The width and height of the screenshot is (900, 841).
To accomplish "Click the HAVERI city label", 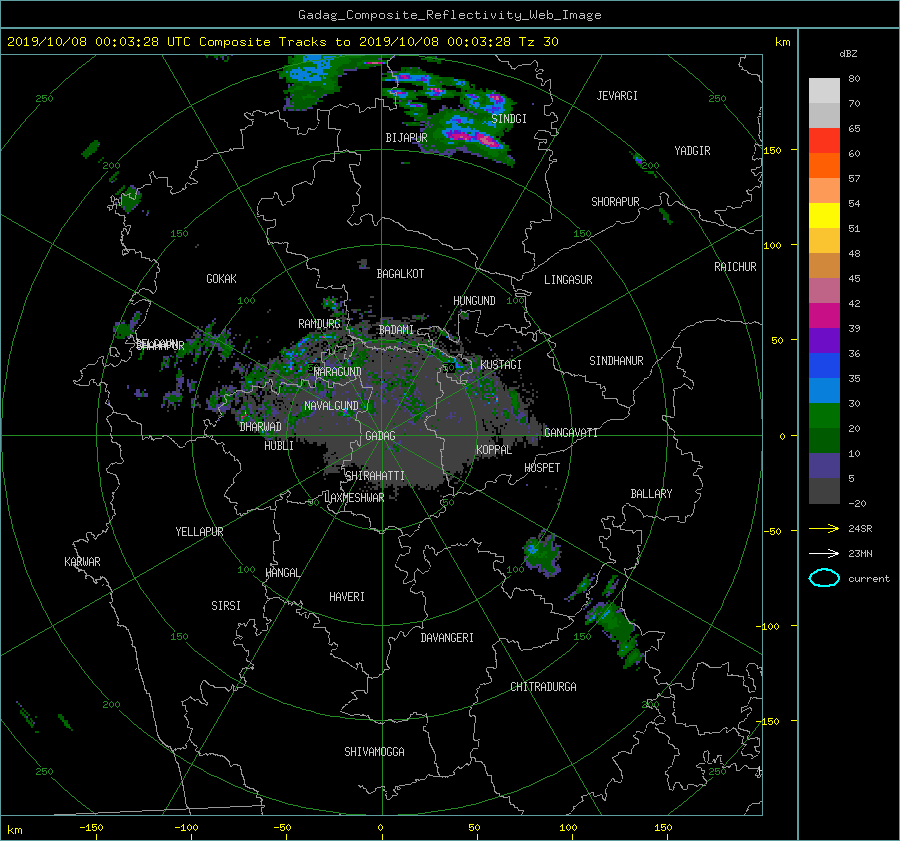I will point(347,597).
